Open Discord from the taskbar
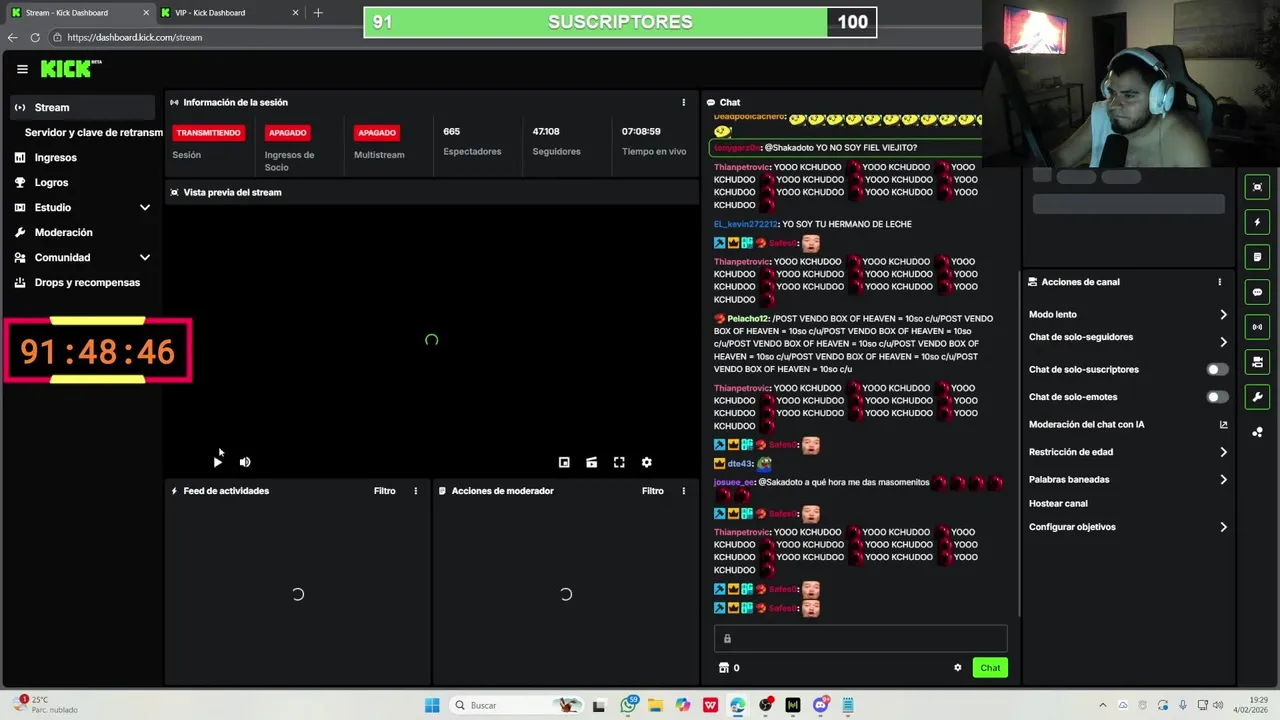1280x720 pixels. [821, 705]
